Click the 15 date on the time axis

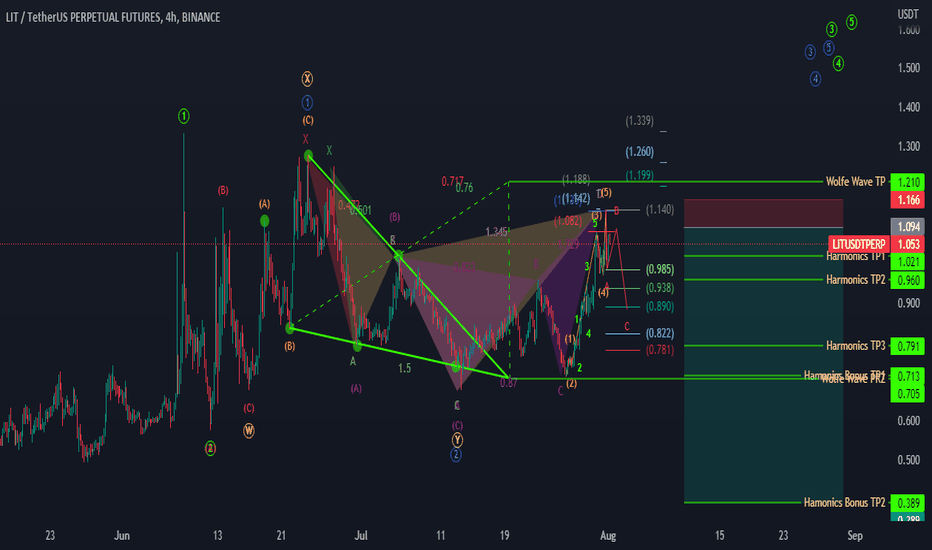click(x=719, y=536)
